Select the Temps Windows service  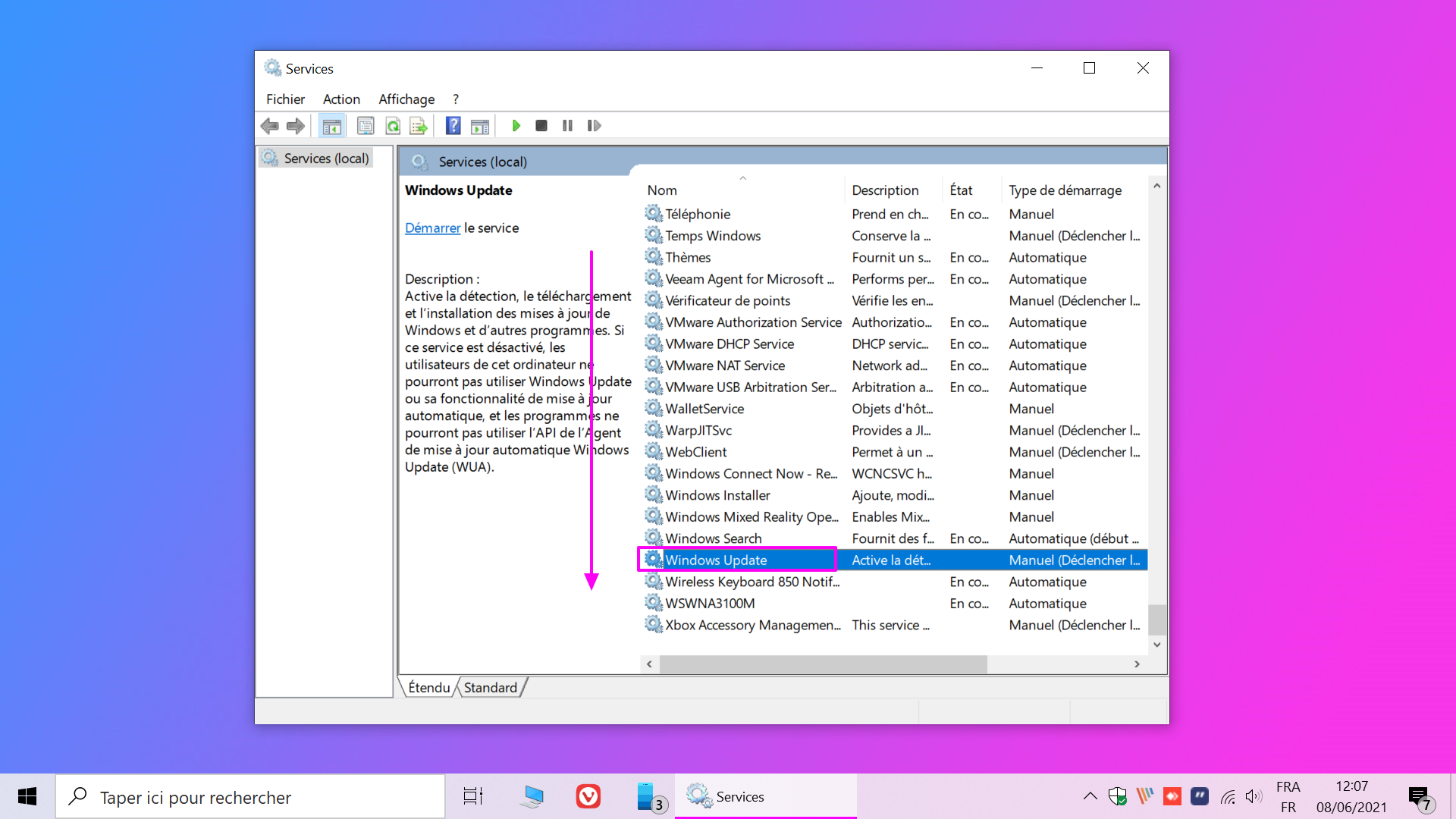(895, 236)
